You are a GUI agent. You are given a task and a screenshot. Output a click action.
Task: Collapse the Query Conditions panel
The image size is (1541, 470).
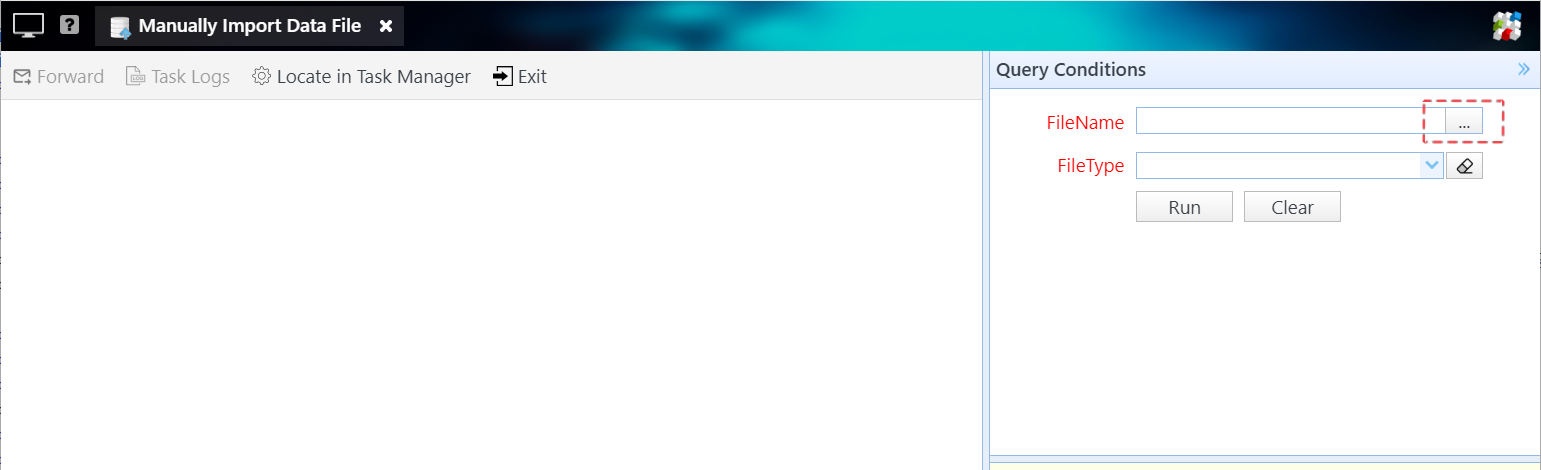1523,70
